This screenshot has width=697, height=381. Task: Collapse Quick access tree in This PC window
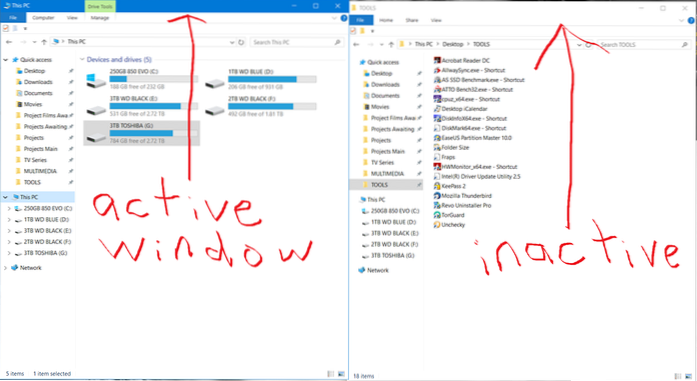pos(5,60)
